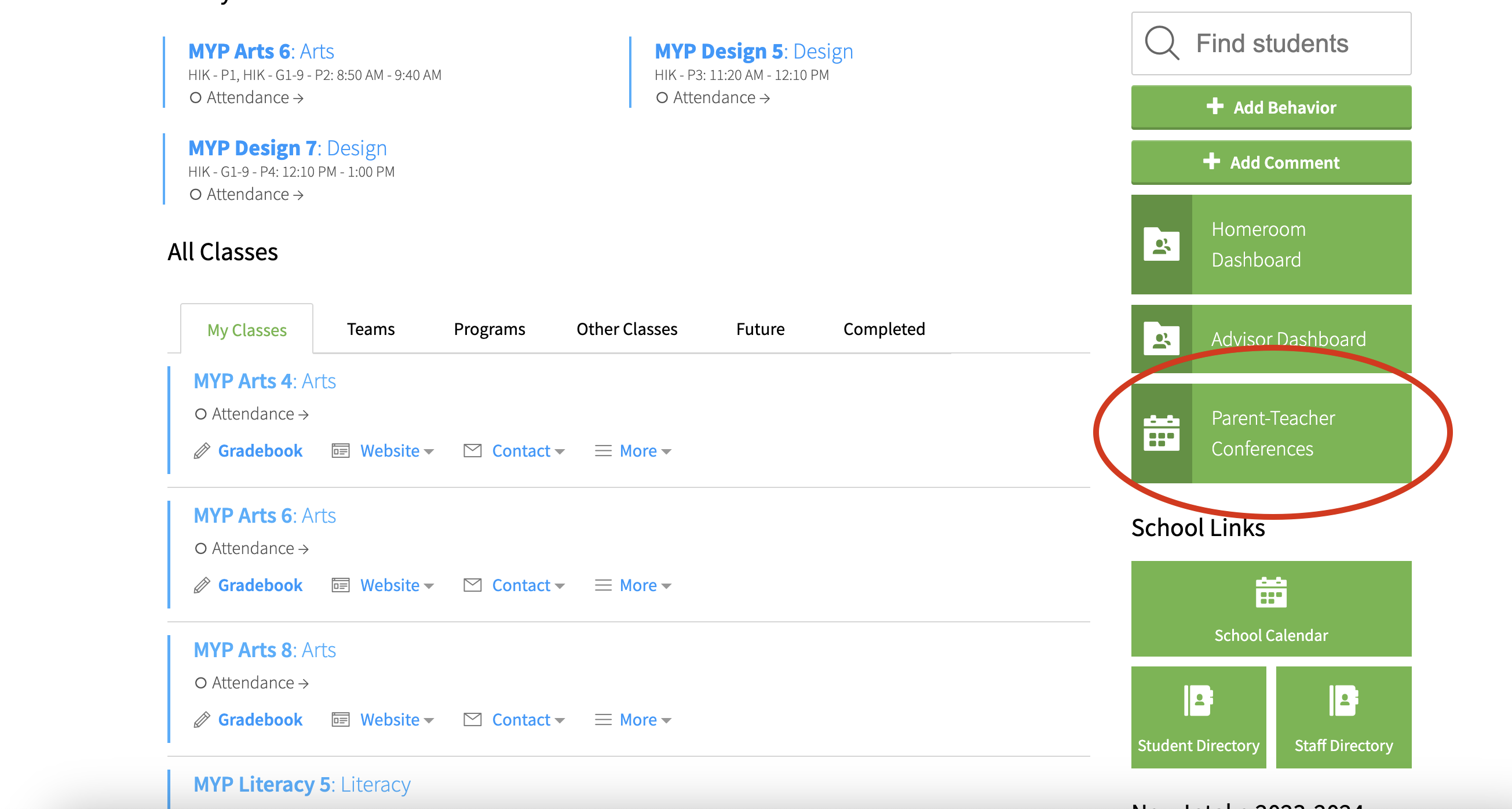Click the Staff Directory book icon

[x=1343, y=701]
